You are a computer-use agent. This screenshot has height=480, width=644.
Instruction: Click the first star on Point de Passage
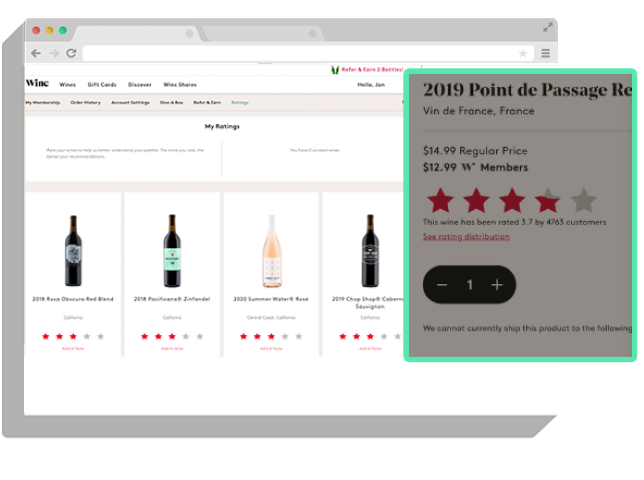click(x=440, y=200)
